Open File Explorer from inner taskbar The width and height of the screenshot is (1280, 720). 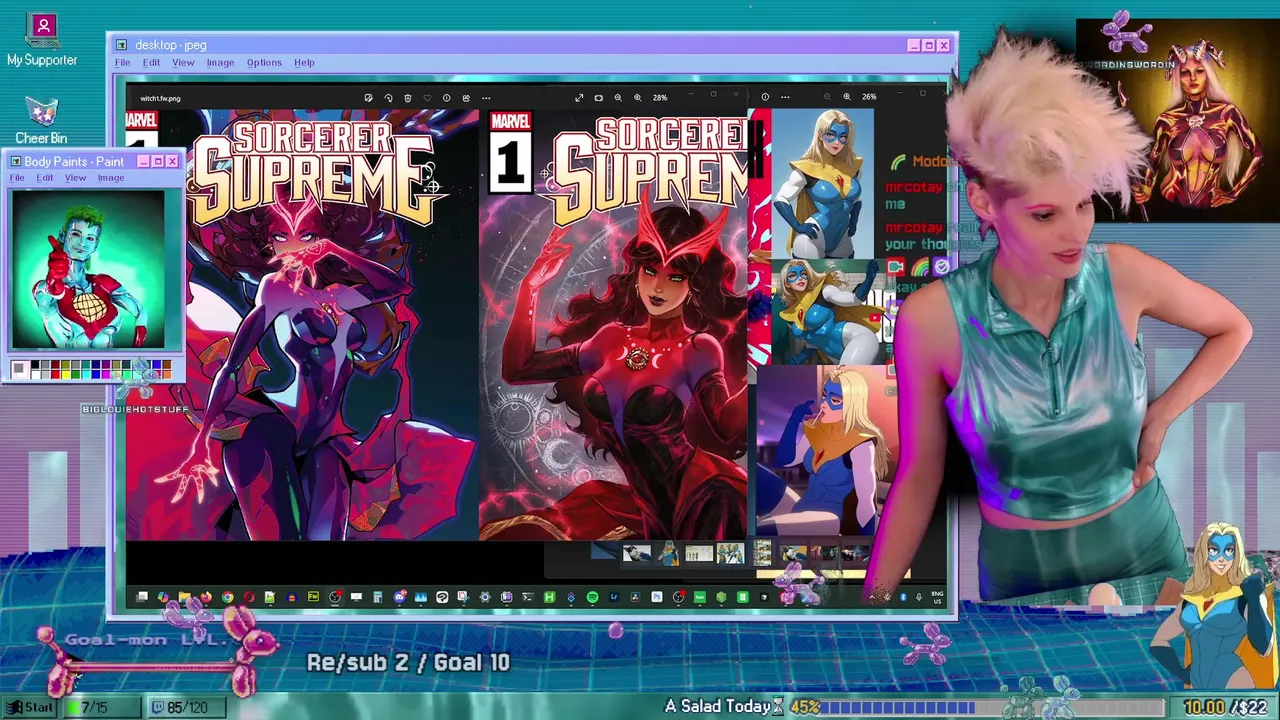coord(184,597)
